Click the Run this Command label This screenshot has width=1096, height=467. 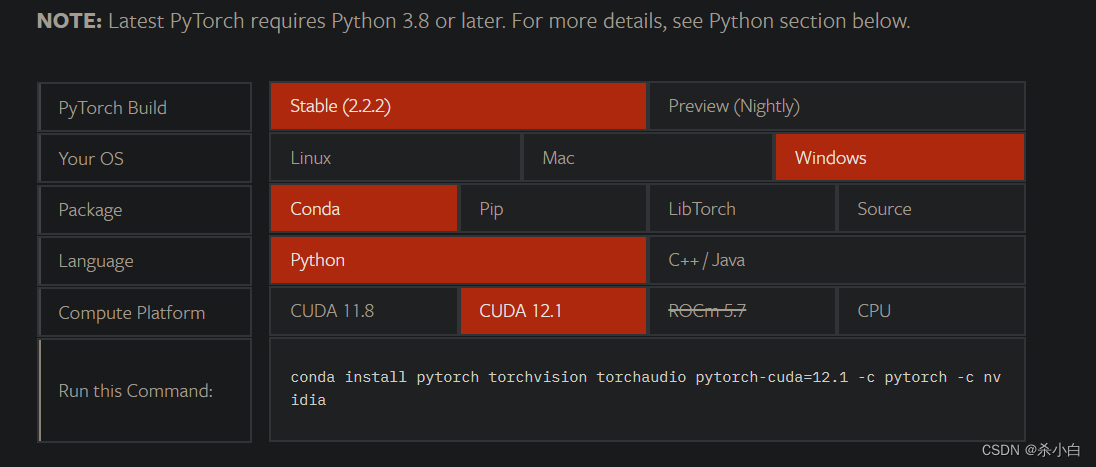click(145, 390)
